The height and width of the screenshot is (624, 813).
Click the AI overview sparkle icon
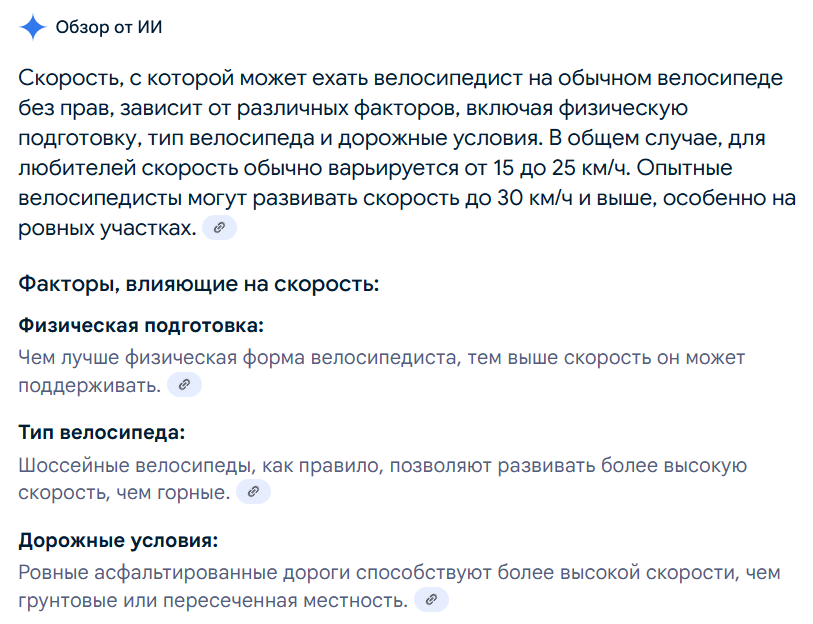click(33, 27)
